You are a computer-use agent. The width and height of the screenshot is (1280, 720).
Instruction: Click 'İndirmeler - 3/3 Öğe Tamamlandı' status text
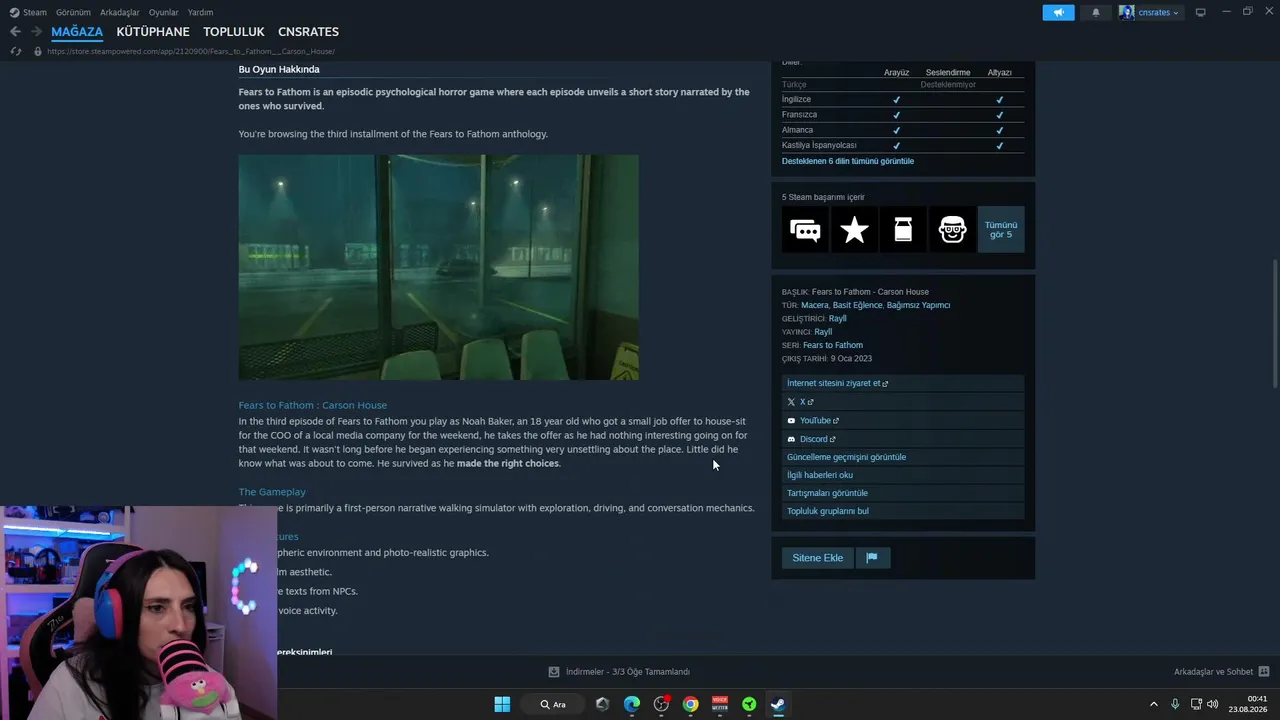(x=628, y=672)
